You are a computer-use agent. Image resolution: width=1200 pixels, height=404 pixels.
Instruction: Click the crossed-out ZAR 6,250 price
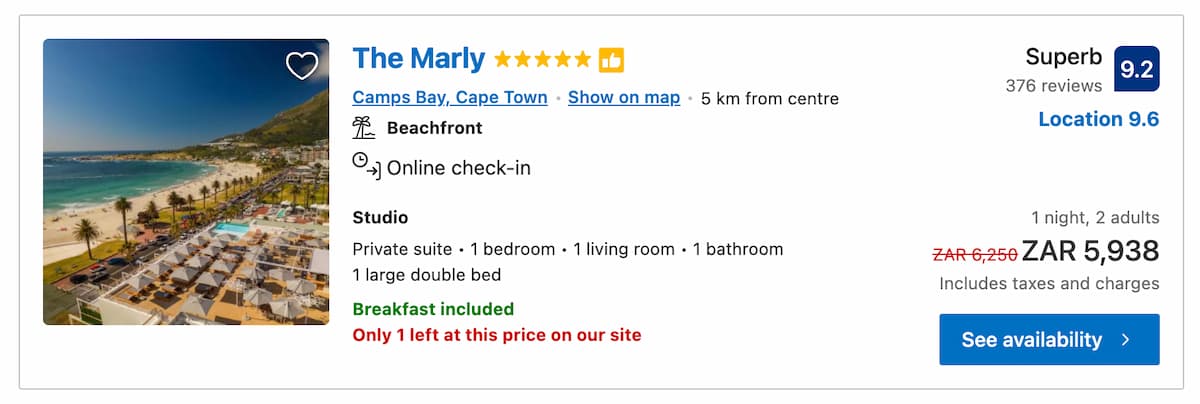tap(975, 254)
